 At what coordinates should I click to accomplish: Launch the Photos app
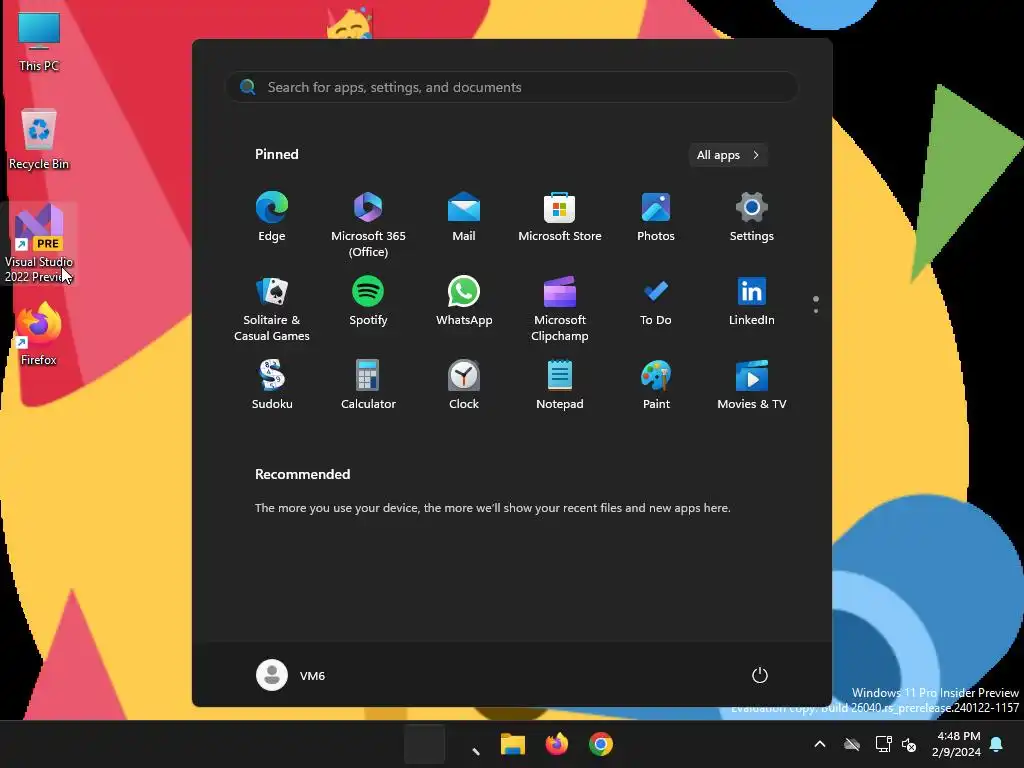point(656,217)
